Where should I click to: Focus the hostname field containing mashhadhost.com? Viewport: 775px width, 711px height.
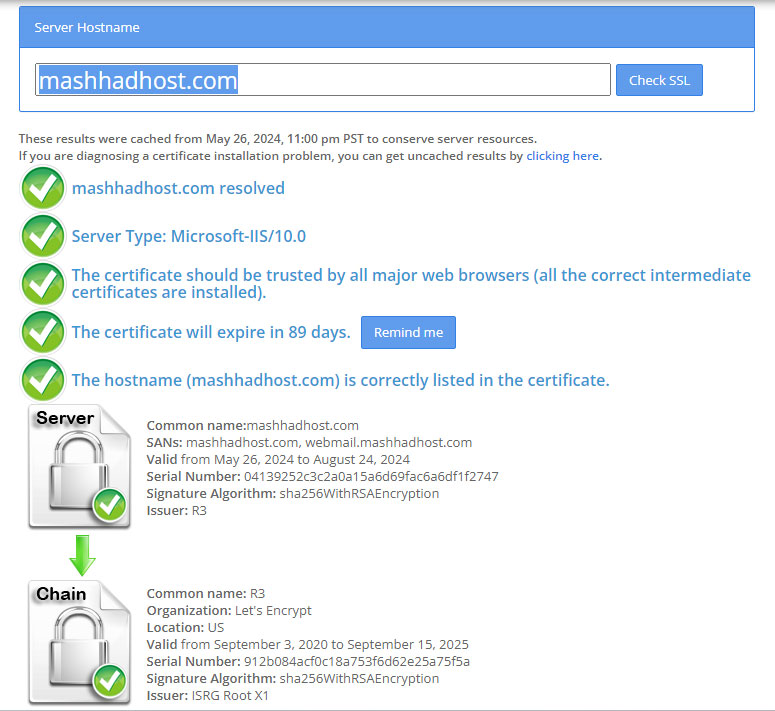[322, 80]
